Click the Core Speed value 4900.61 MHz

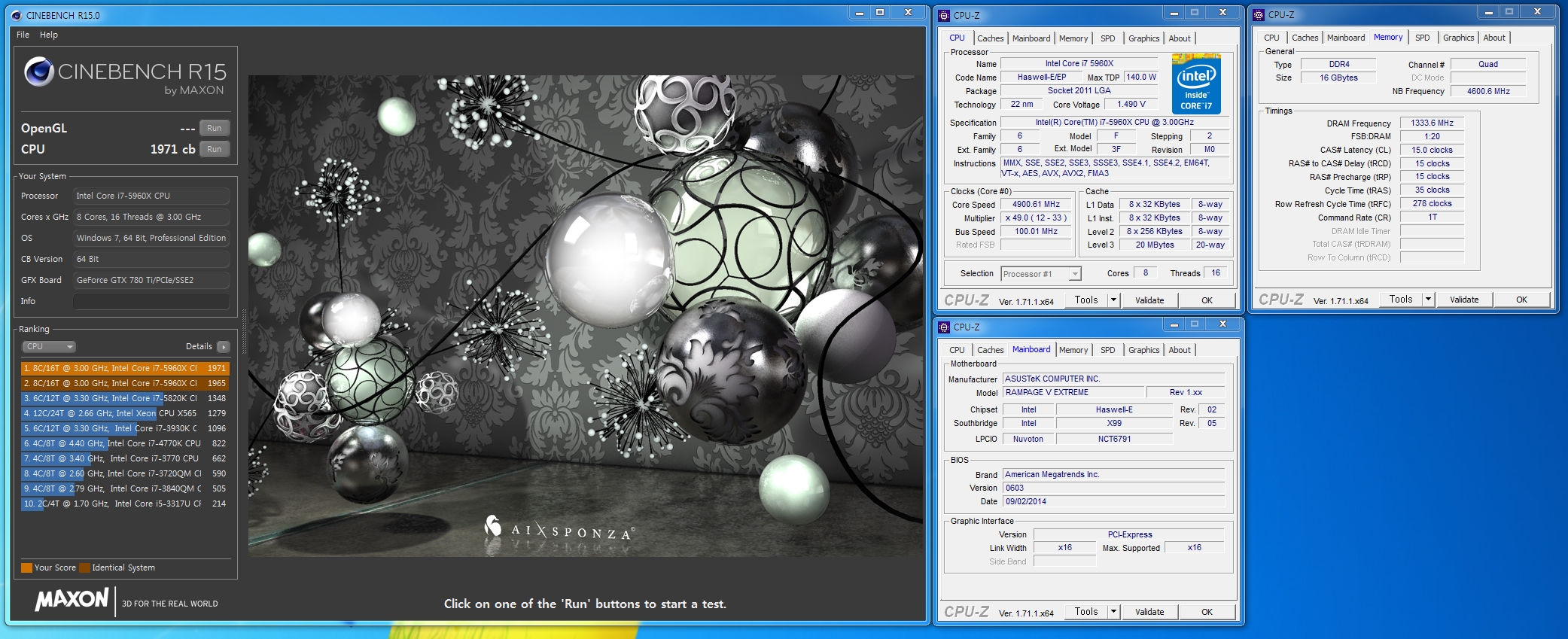coord(1036,205)
